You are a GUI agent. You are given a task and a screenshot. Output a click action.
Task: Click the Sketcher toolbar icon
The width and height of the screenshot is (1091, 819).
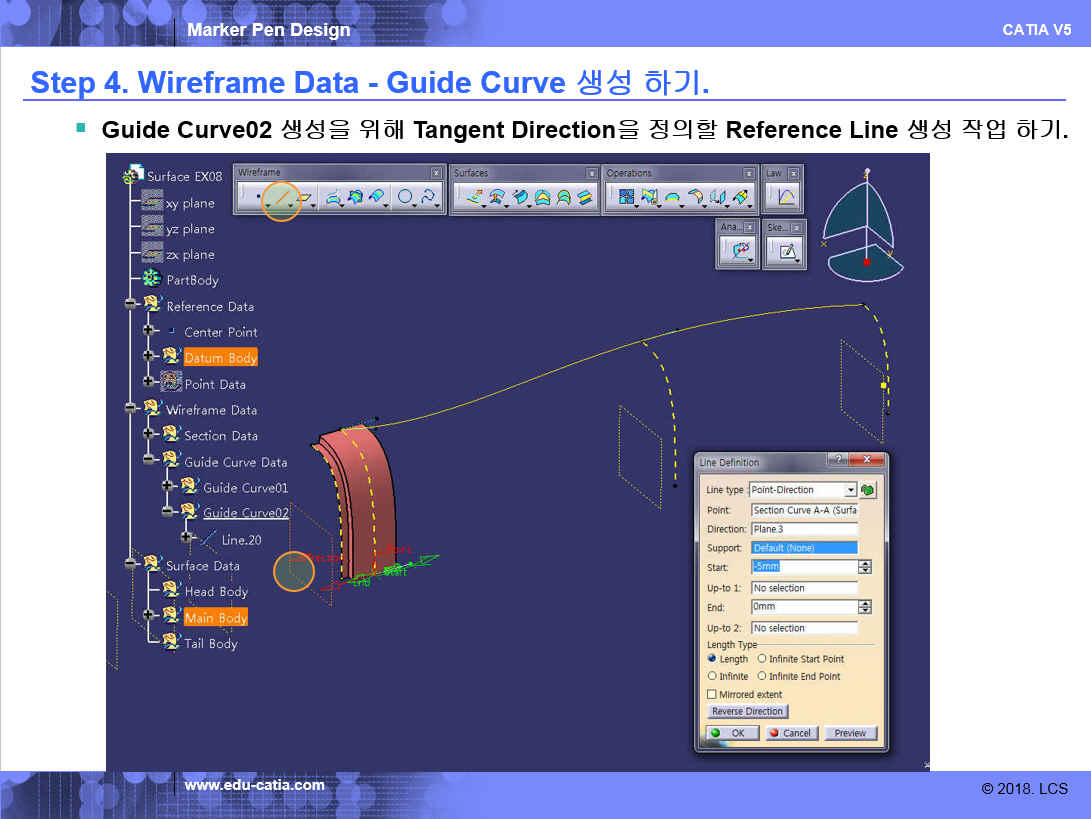[x=787, y=252]
